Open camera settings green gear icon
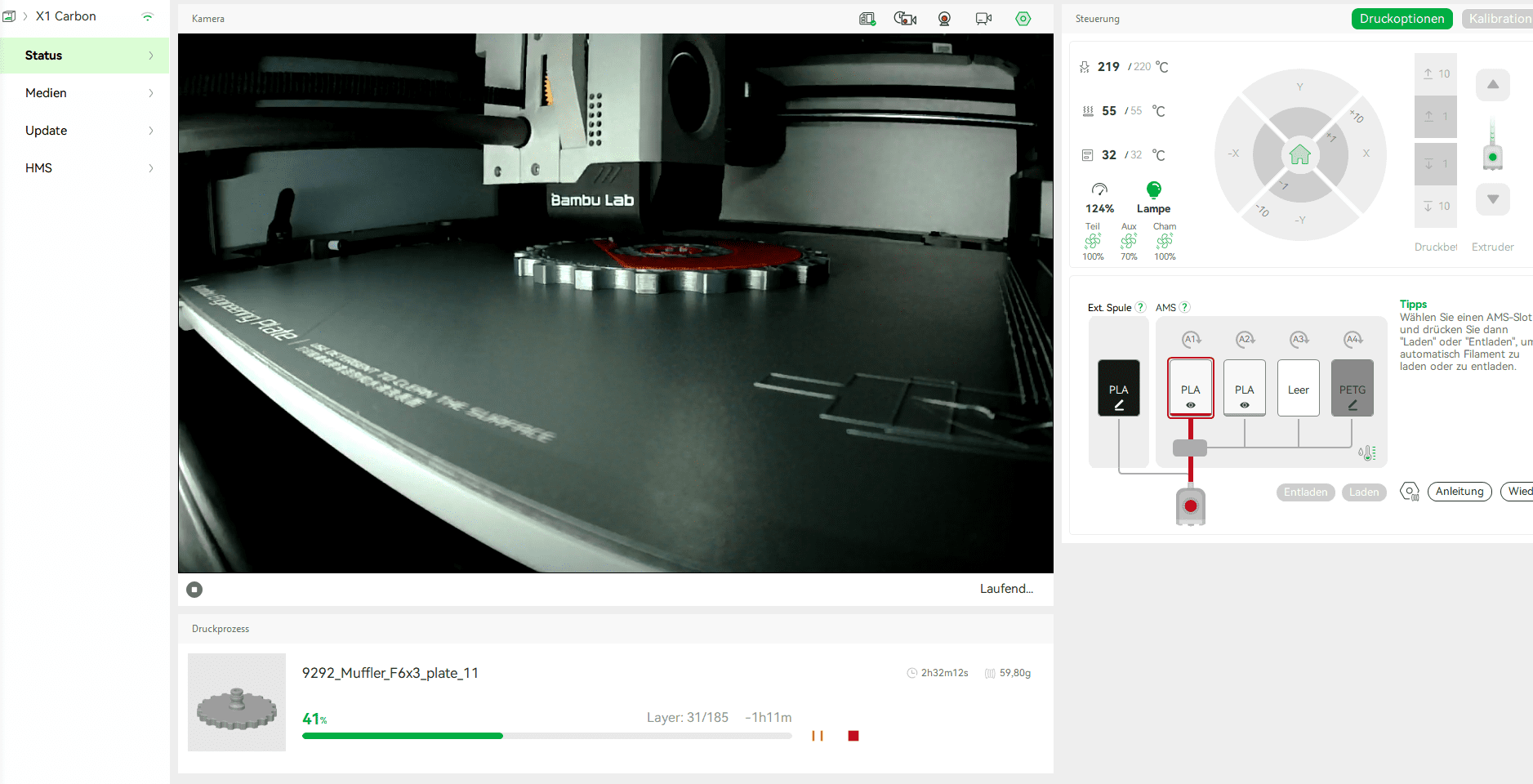The height and width of the screenshot is (784, 1533). (1023, 19)
